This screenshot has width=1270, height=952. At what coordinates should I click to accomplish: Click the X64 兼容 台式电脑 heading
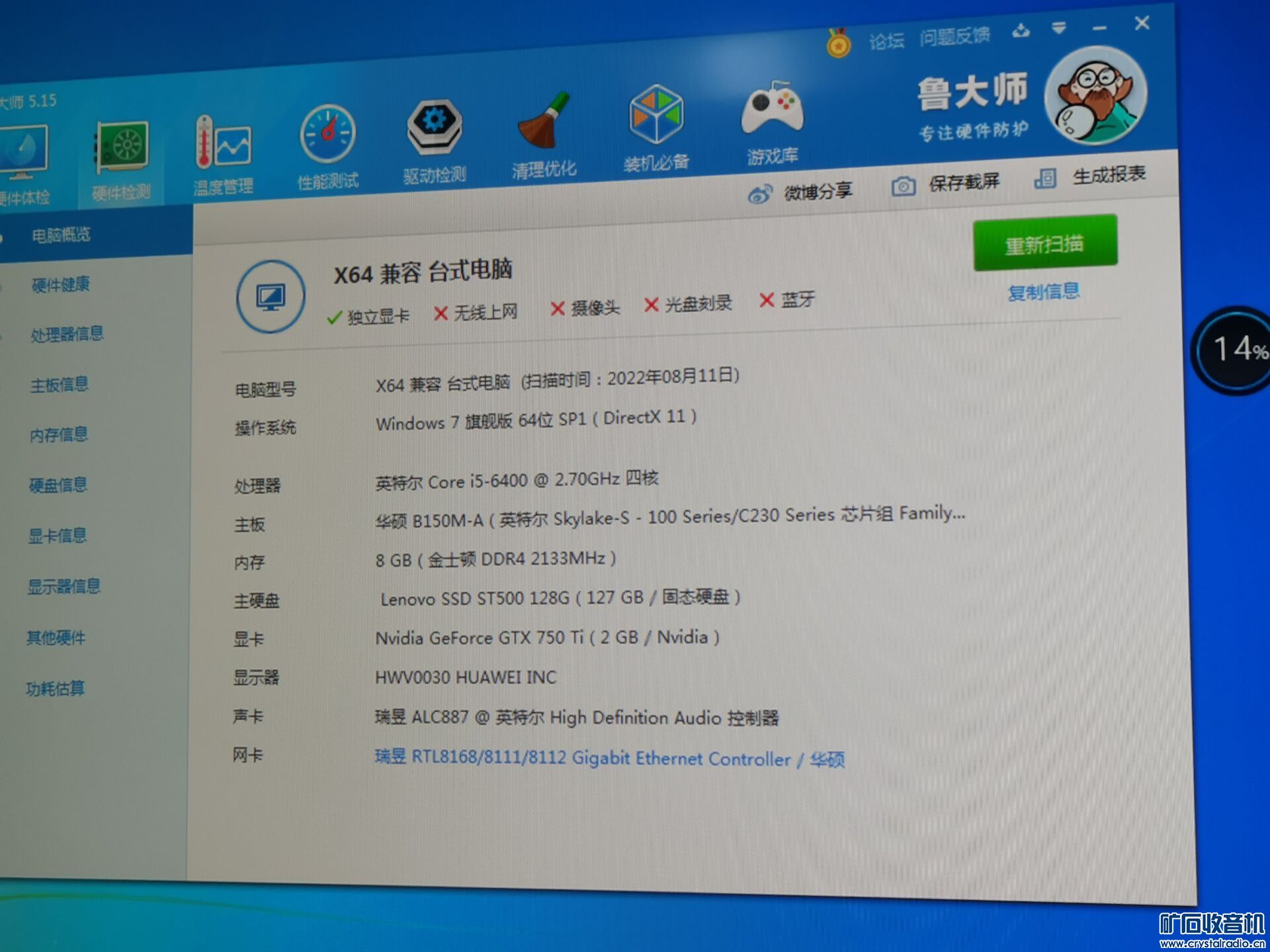[x=423, y=271]
